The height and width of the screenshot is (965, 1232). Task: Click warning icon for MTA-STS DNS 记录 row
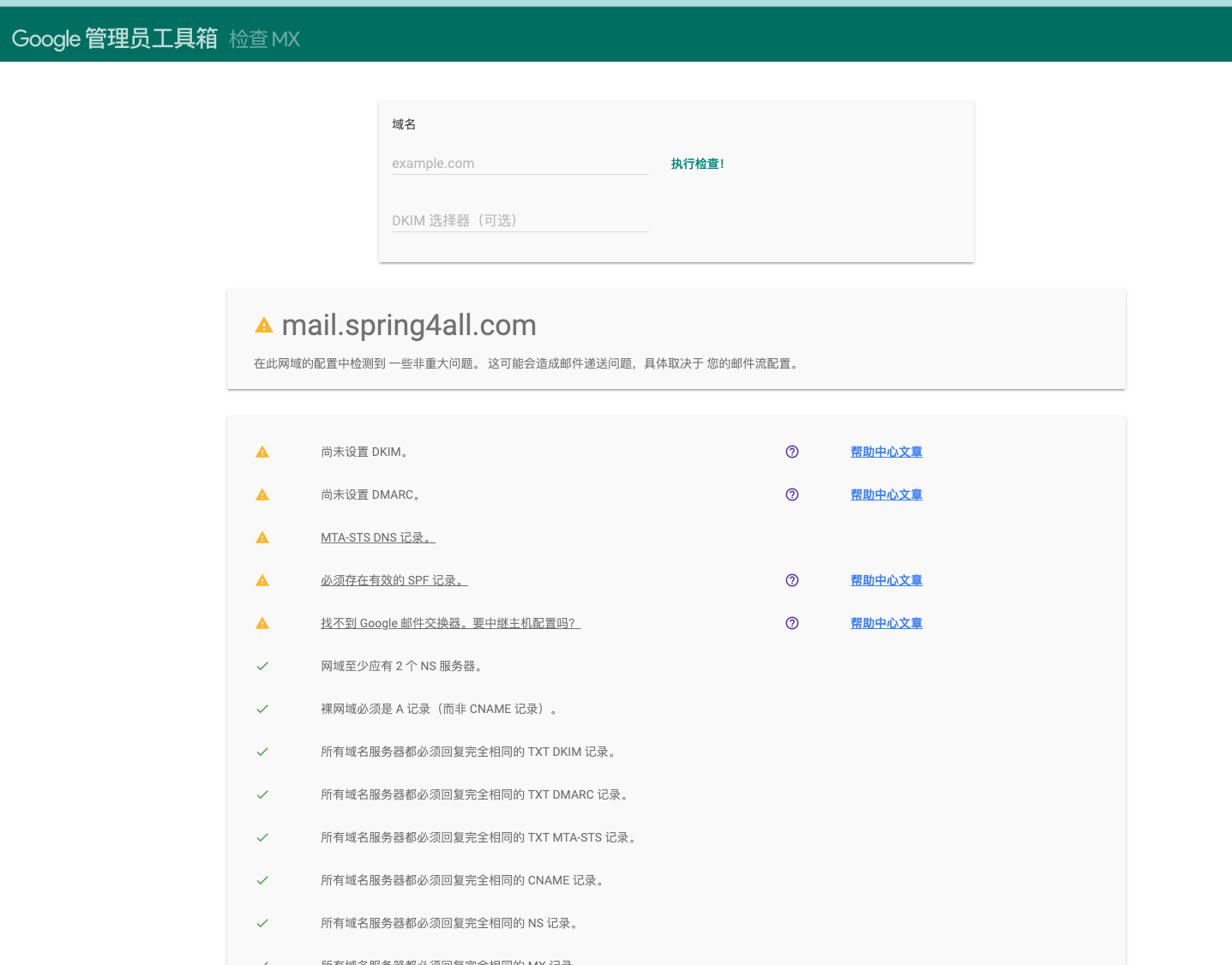tap(262, 537)
